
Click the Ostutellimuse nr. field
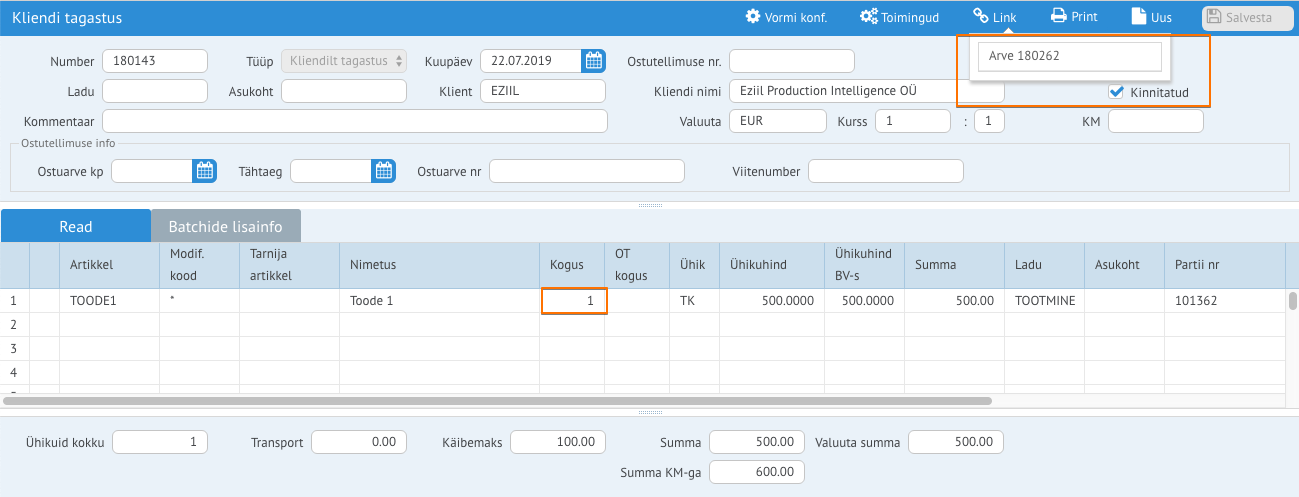[792, 61]
